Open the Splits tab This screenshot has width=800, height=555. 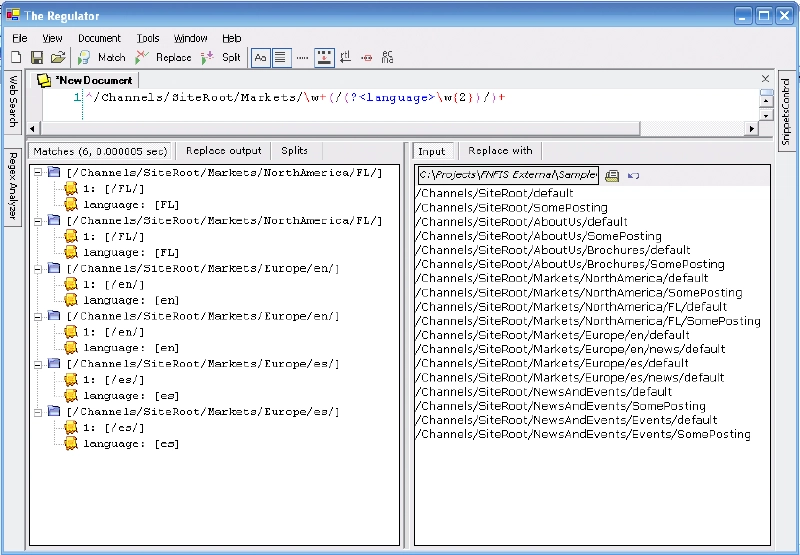(294, 151)
